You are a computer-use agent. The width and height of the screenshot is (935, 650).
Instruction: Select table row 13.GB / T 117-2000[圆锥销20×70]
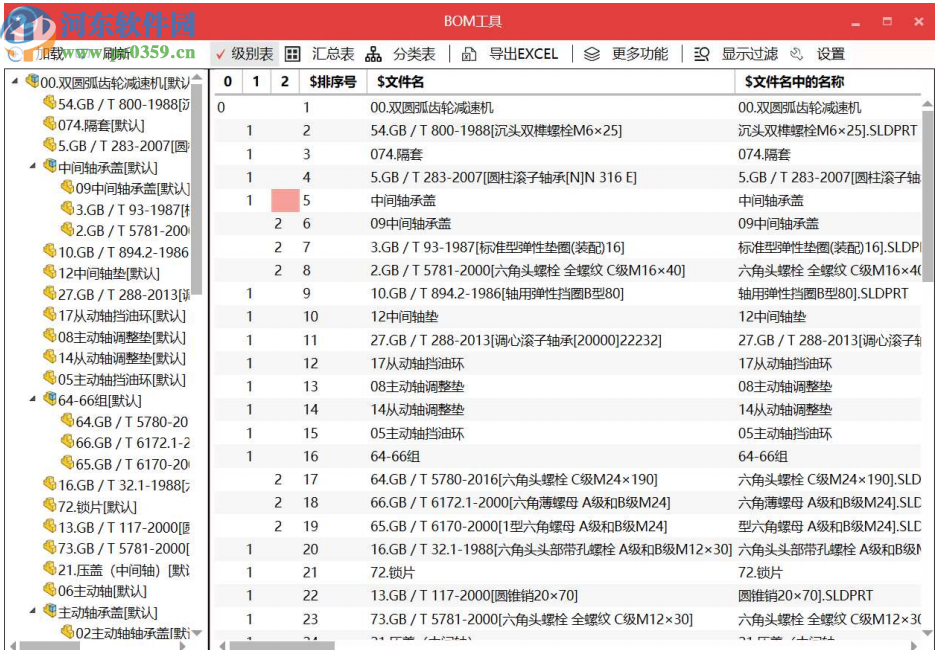(568, 596)
